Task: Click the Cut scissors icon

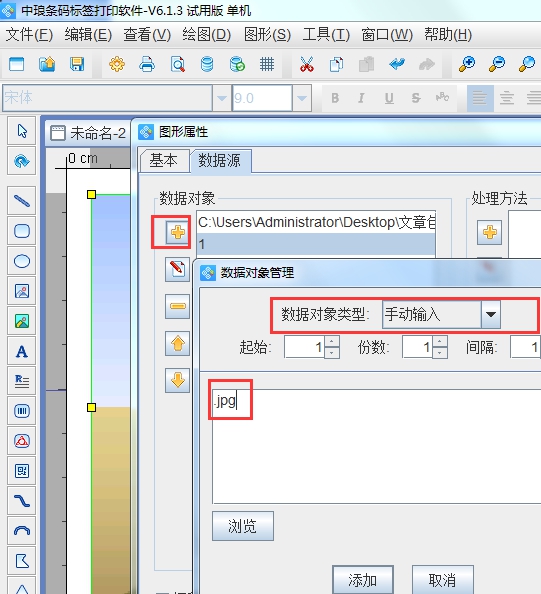Action: tap(307, 64)
